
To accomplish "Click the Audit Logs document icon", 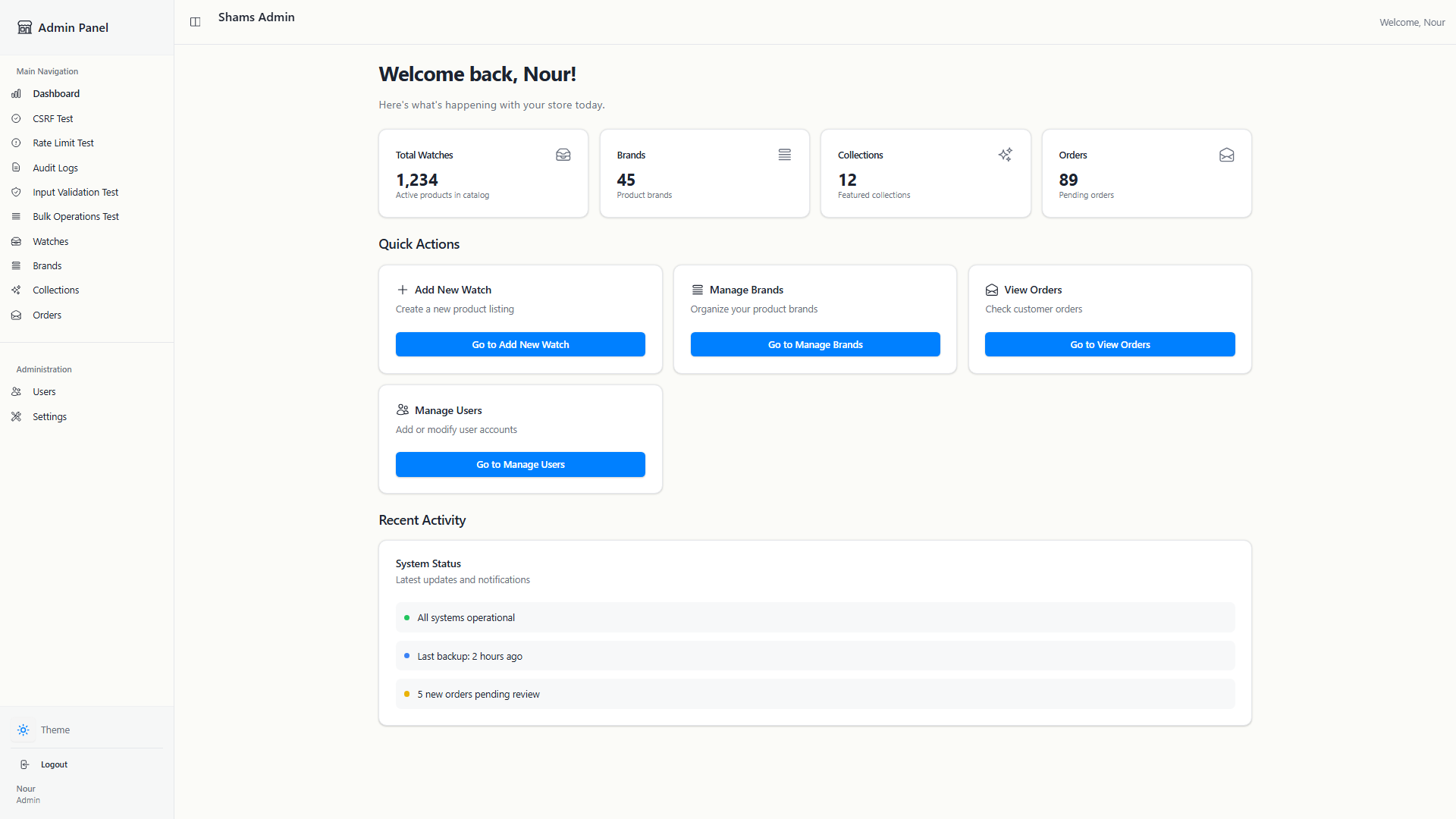I will tap(16, 168).
